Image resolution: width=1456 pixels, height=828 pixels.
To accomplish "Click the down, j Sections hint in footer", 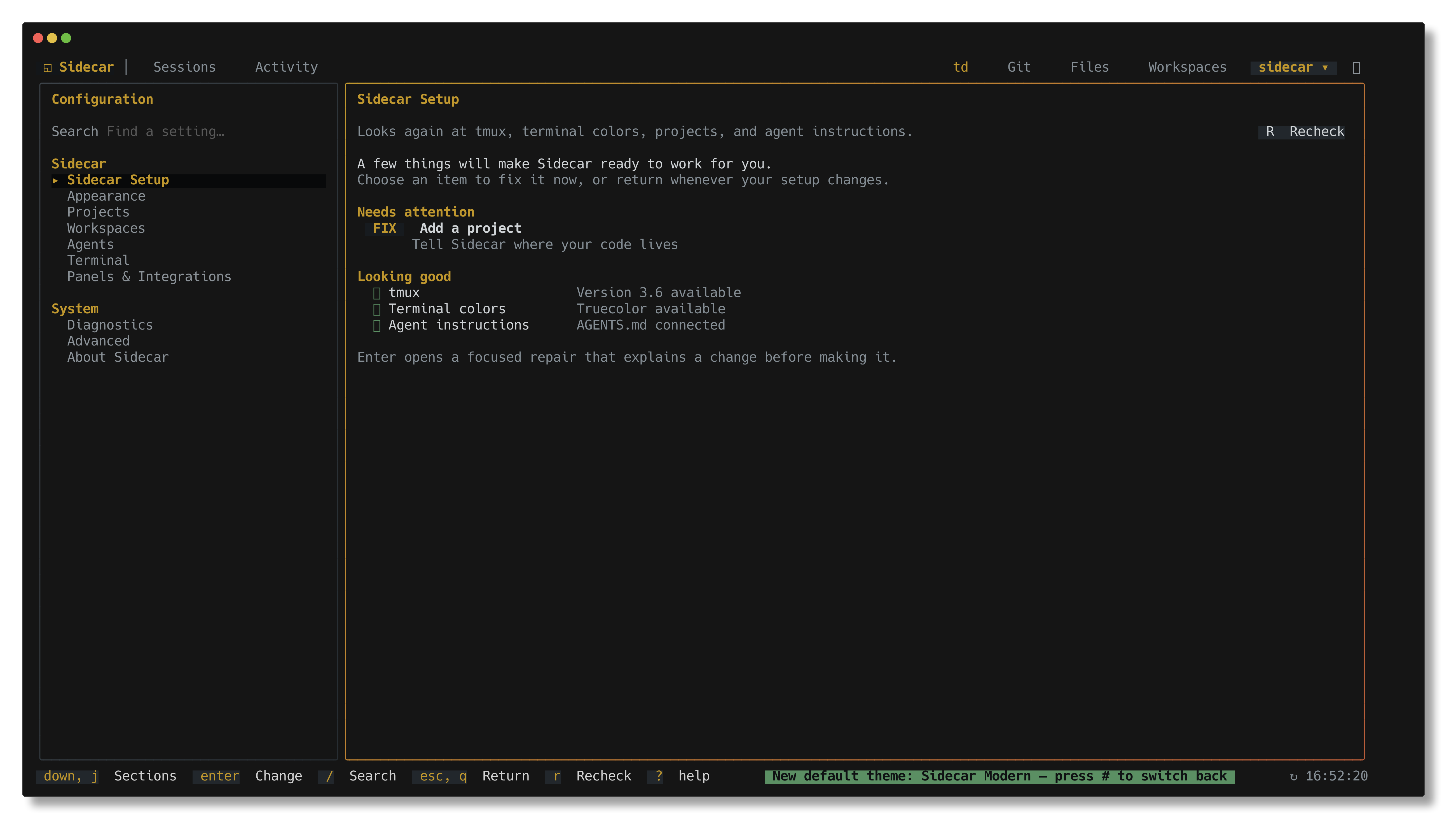I will click(x=106, y=776).
